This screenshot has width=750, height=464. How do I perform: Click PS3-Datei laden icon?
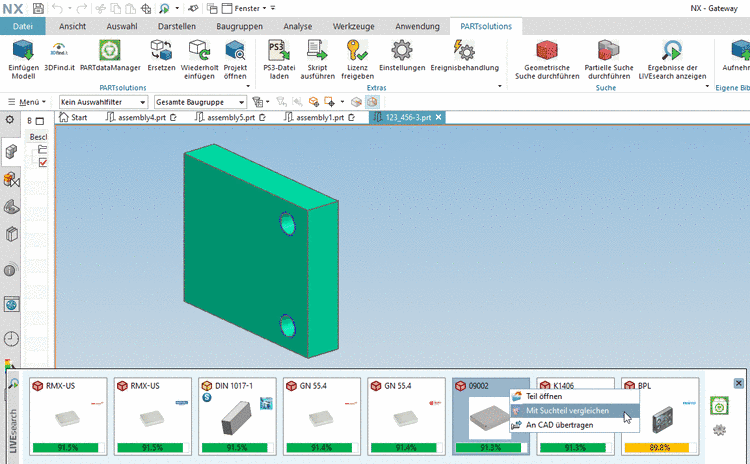coord(279,50)
